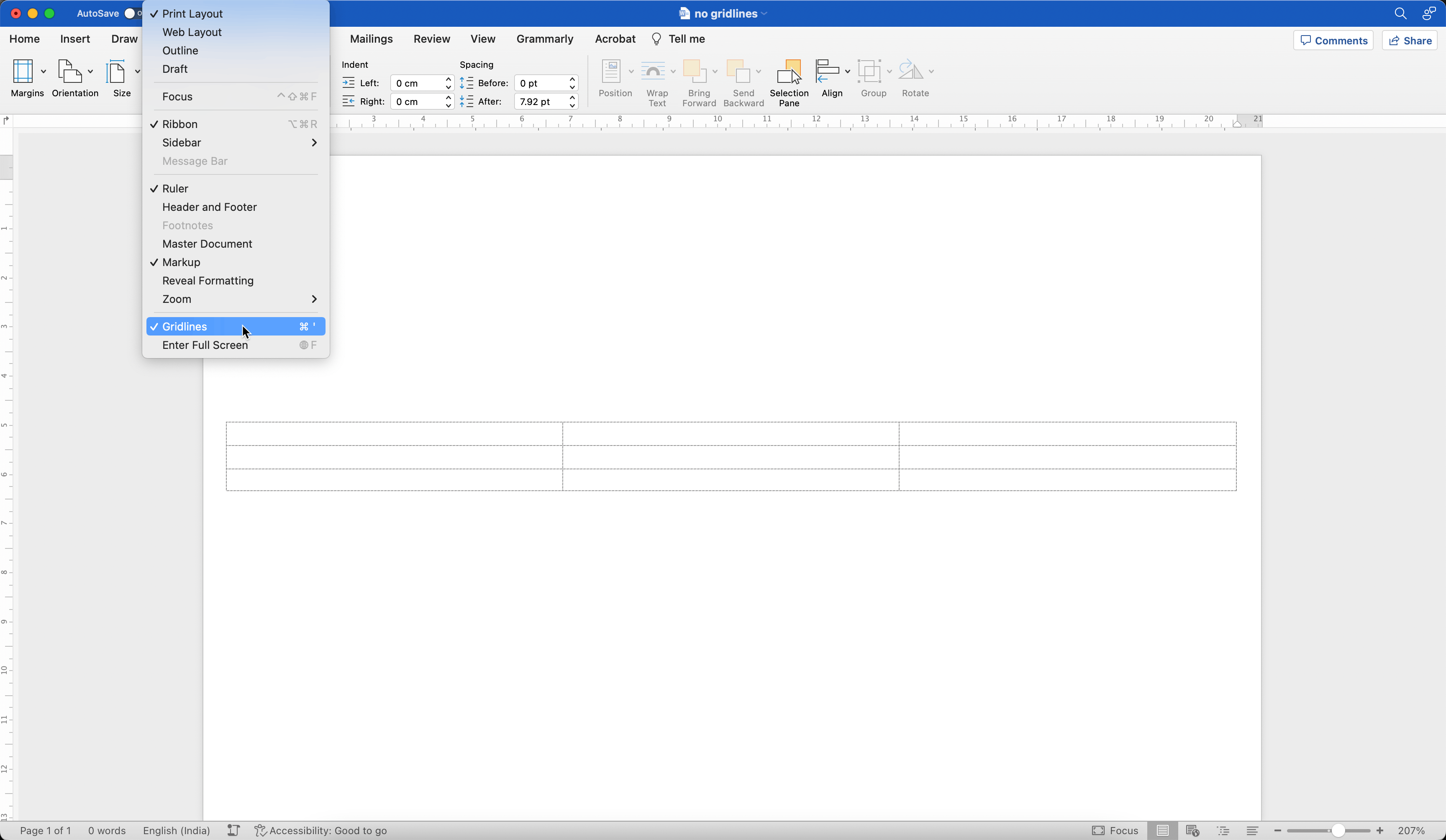This screenshot has height=840, width=1446.
Task: Expand the Sidebar submenu
Action: pos(236,142)
